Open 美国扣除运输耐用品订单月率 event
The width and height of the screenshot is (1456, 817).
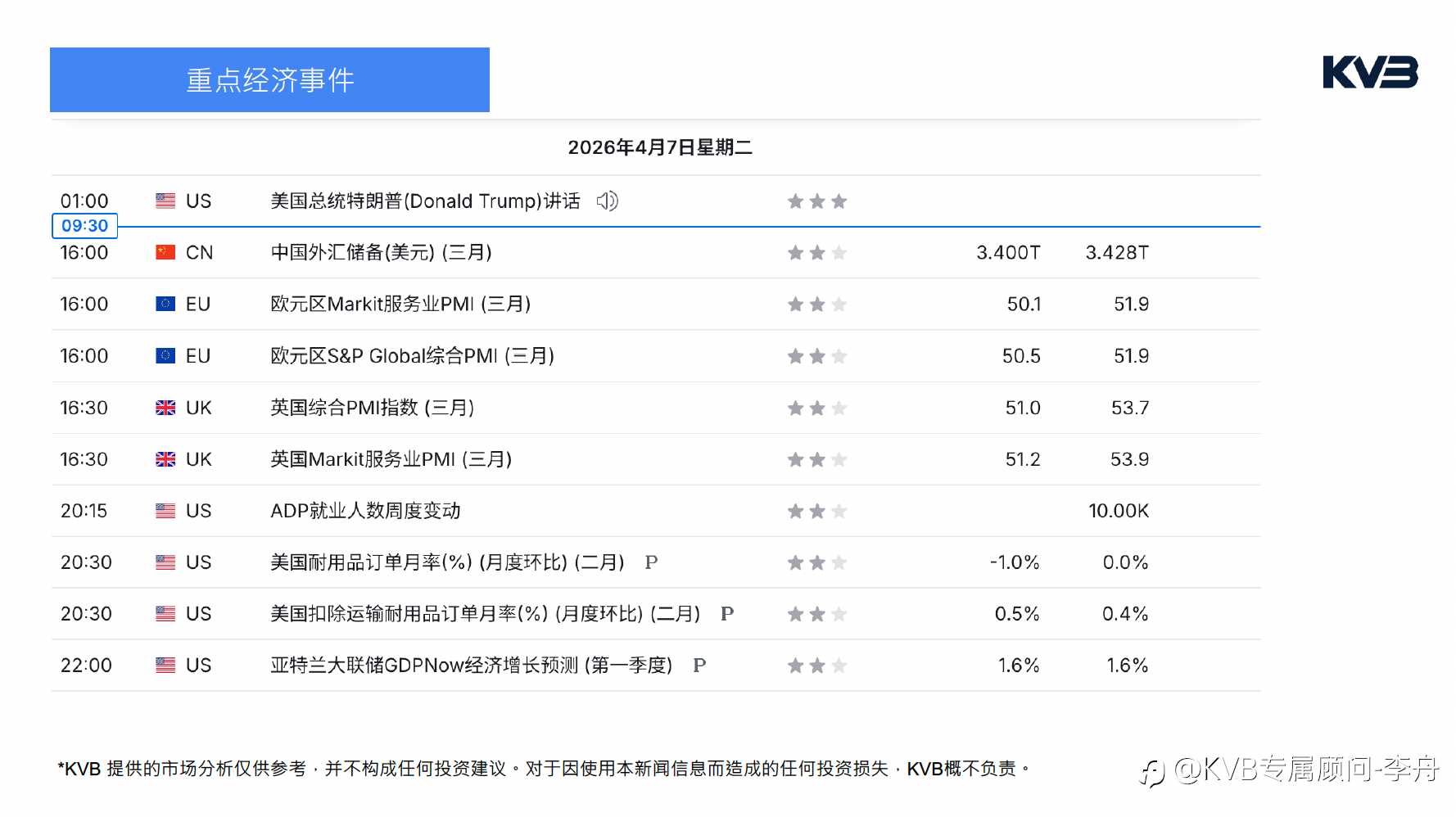pyautogui.click(x=486, y=614)
